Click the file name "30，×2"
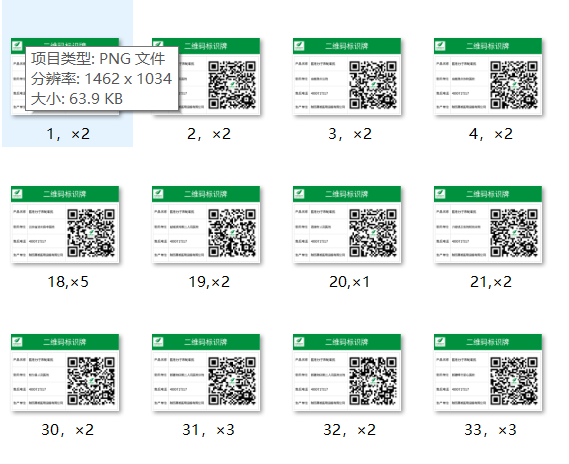This screenshot has width=569, height=464. pyautogui.click(x=67, y=430)
